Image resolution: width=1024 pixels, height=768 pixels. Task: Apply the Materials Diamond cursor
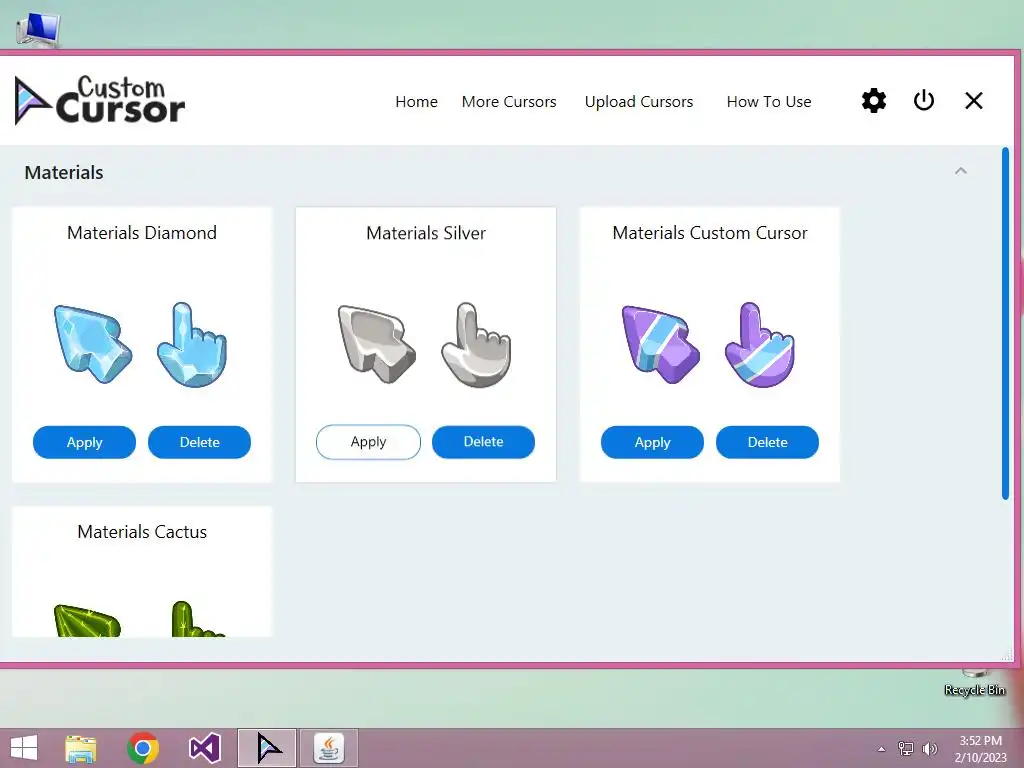click(x=84, y=442)
